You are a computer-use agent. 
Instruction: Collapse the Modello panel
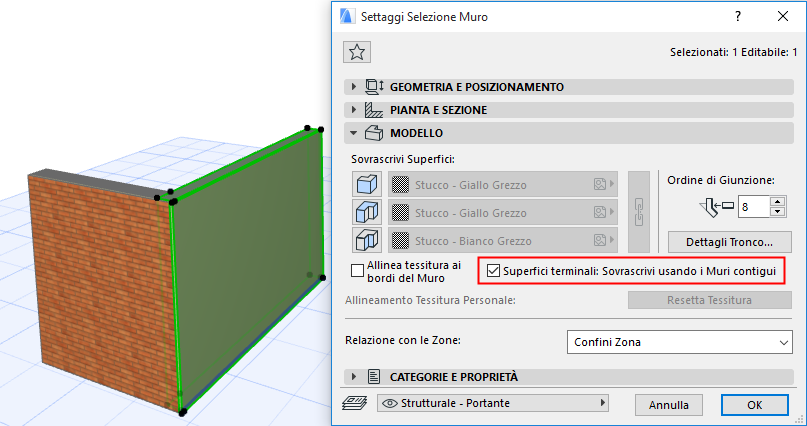tap(353, 133)
